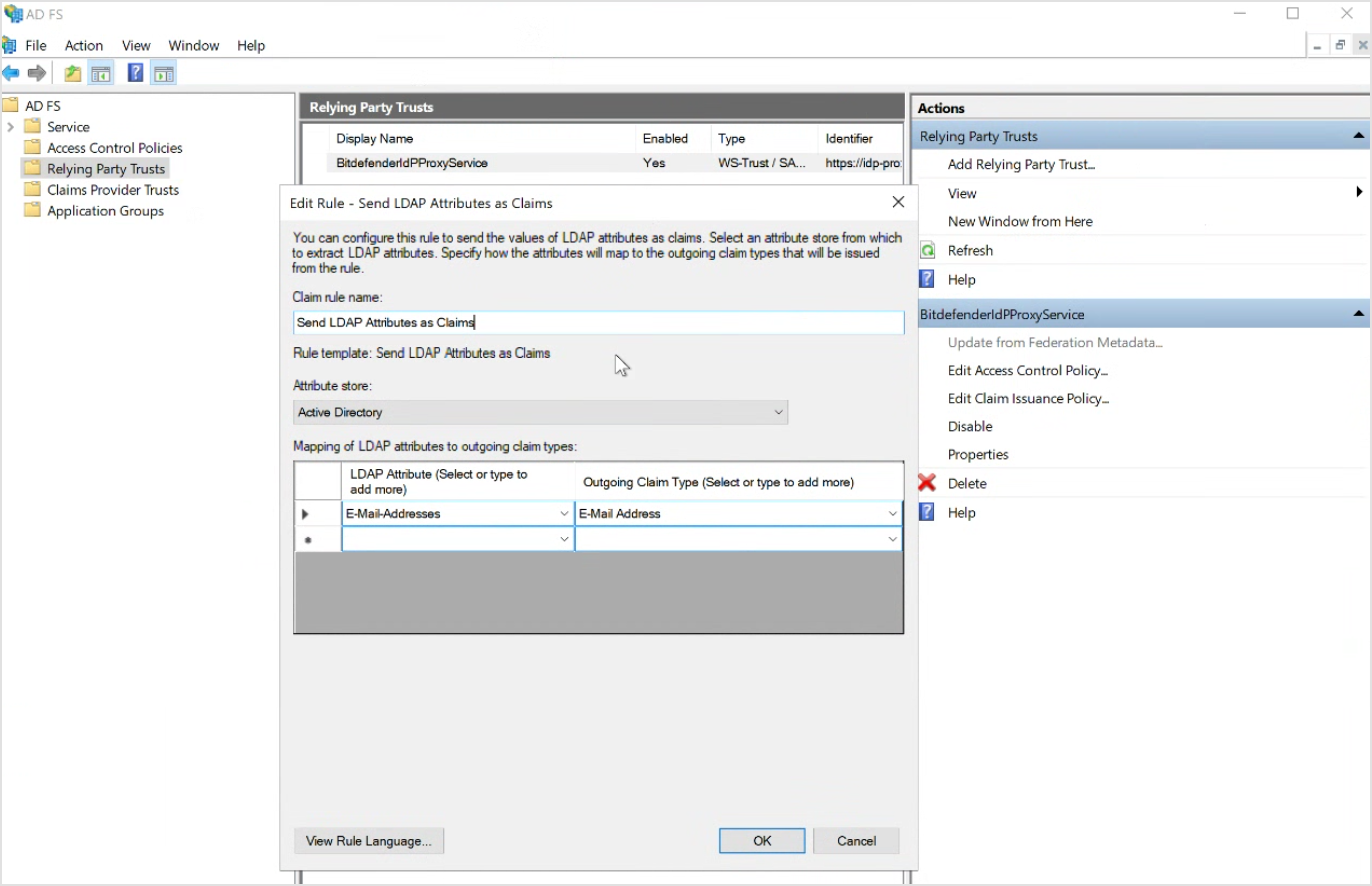Click the Enabled column header

[x=673, y=139]
